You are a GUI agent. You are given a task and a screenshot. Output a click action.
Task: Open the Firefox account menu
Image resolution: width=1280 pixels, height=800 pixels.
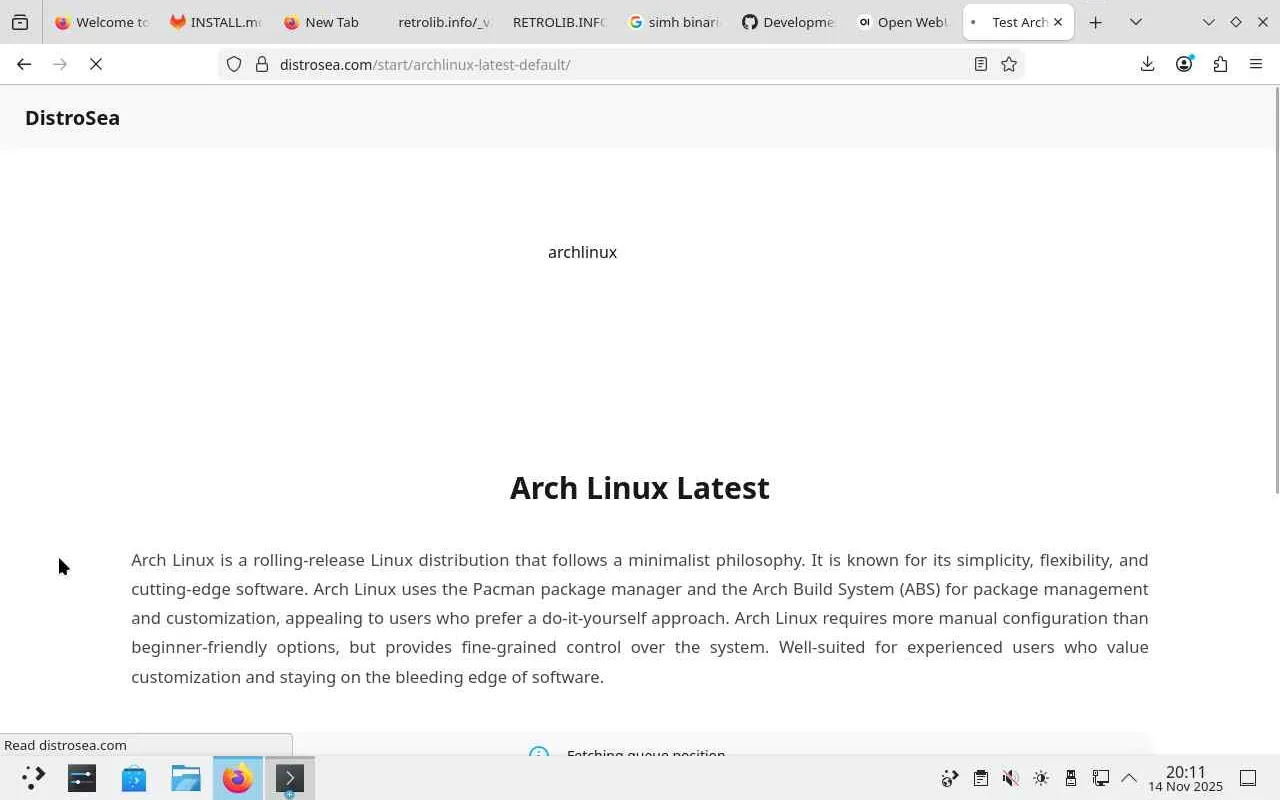click(x=1184, y=64)
